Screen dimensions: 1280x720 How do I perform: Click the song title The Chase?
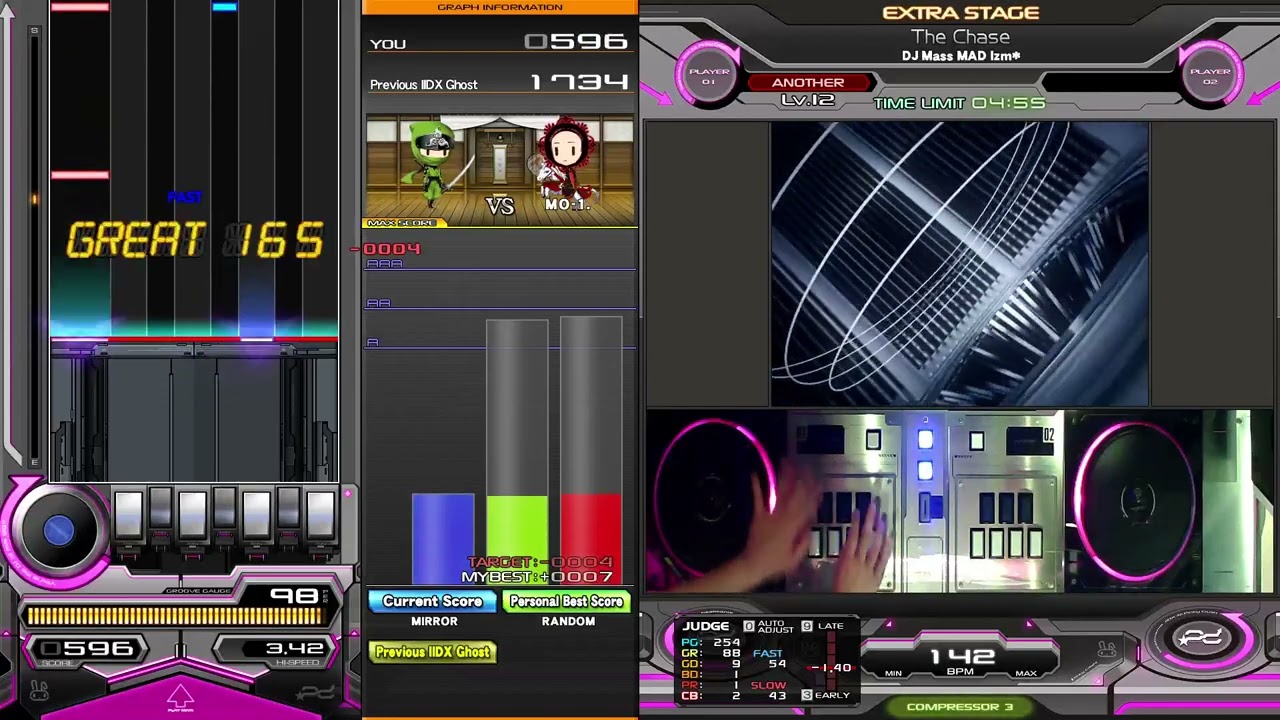tap(960, 37)
